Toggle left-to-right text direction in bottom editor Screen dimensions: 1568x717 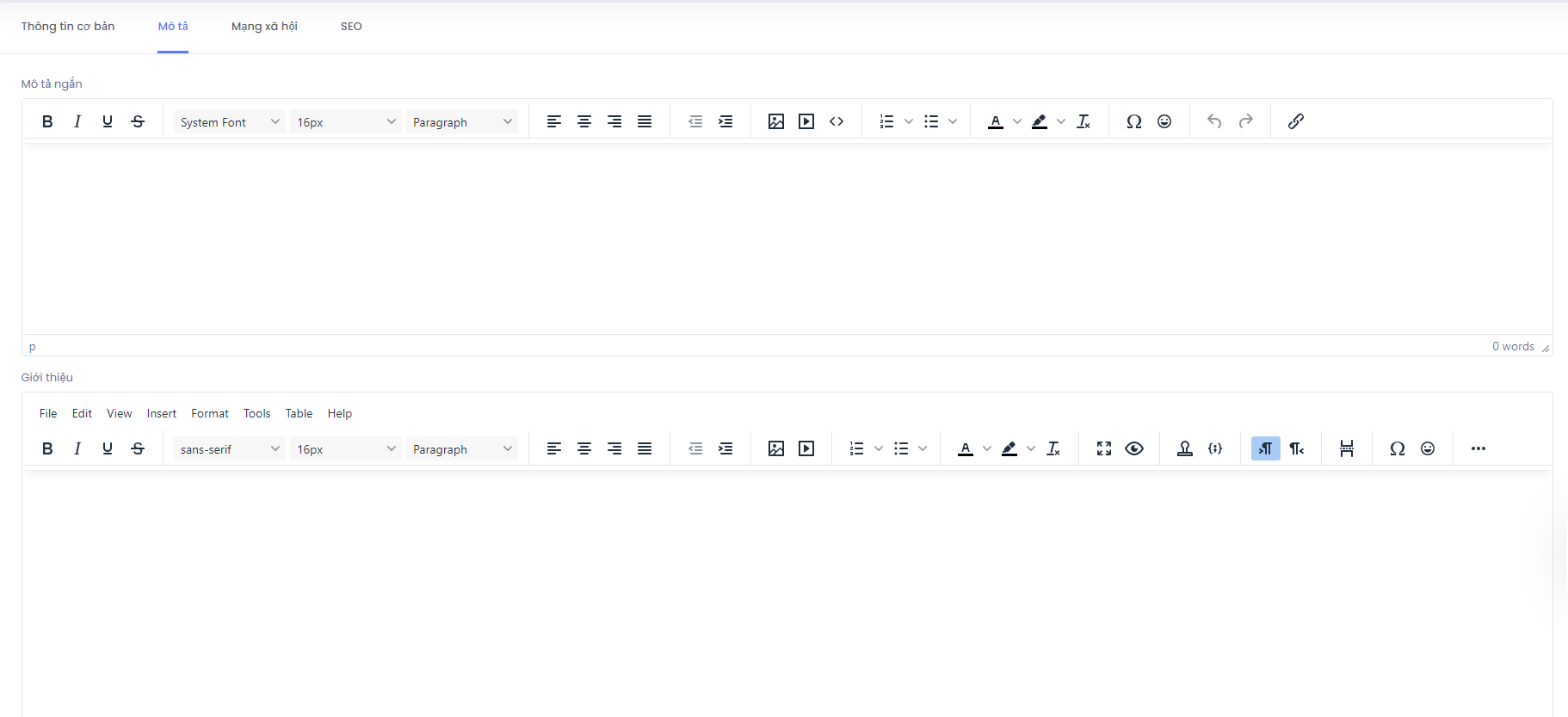[1265, 448]
